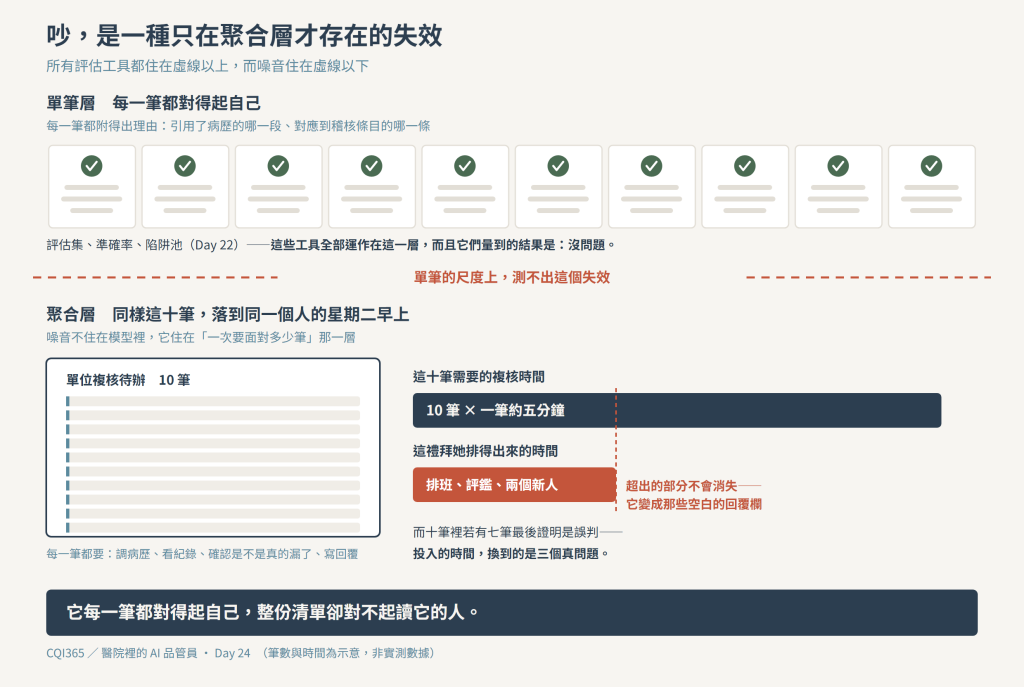Click the label 這十筆需要的複核時間
Image resolution: width=1024 pixels, height=687 pixels.
[479, 377]
